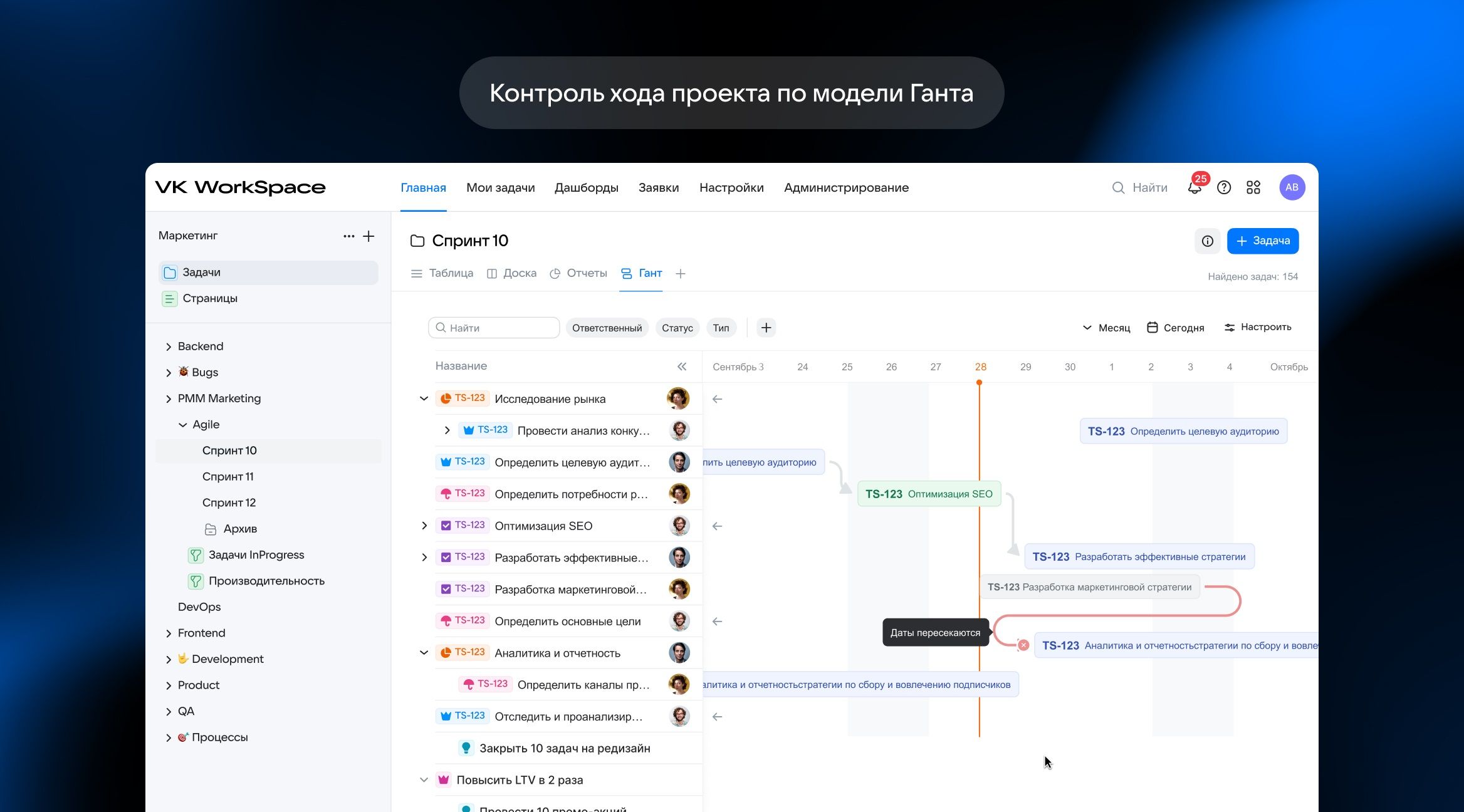Filter by Статус chip
The height and width of the screenshot is (812, 1464).
point(677,328)
